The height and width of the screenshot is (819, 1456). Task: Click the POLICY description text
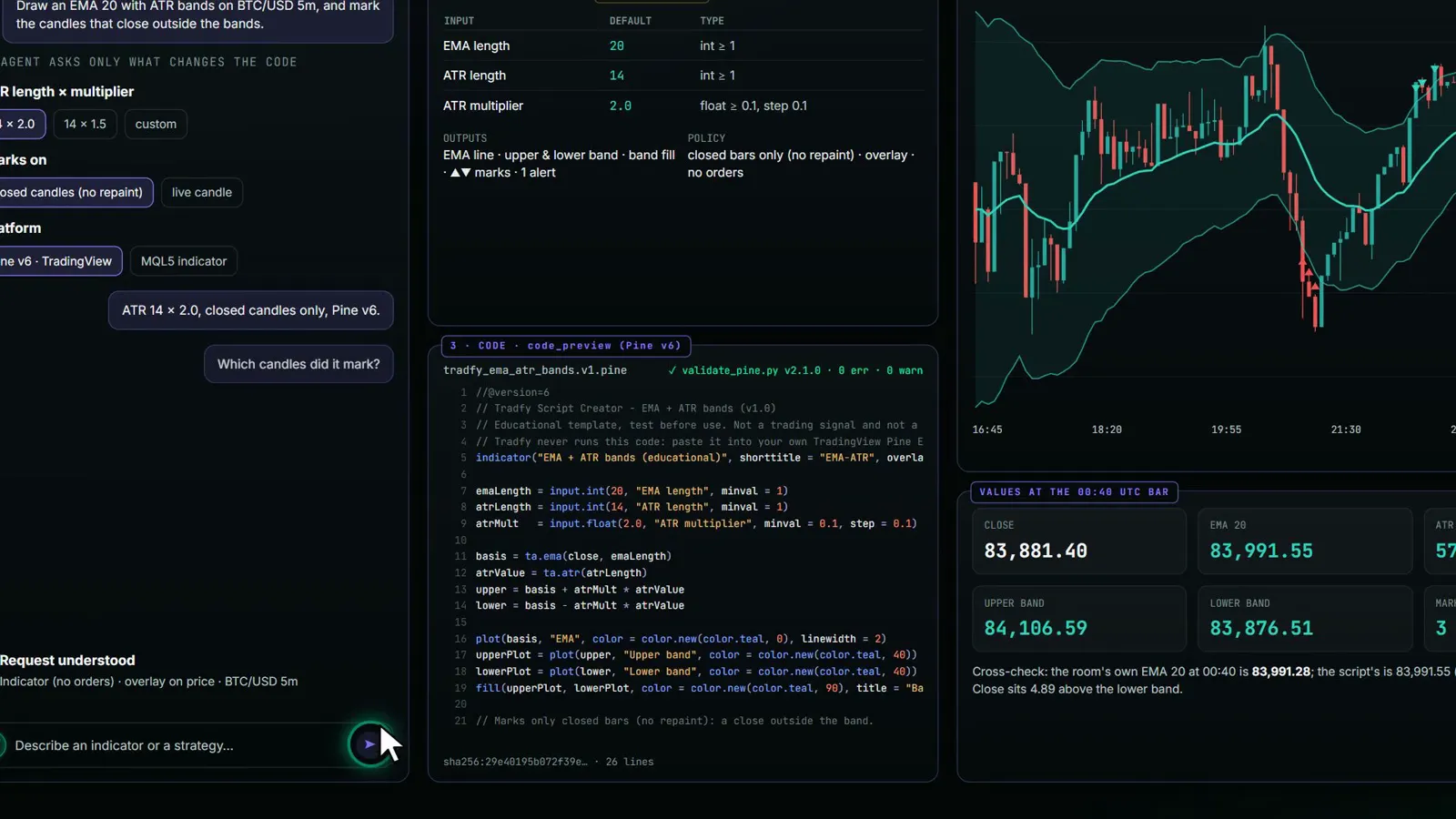(801, 164)
